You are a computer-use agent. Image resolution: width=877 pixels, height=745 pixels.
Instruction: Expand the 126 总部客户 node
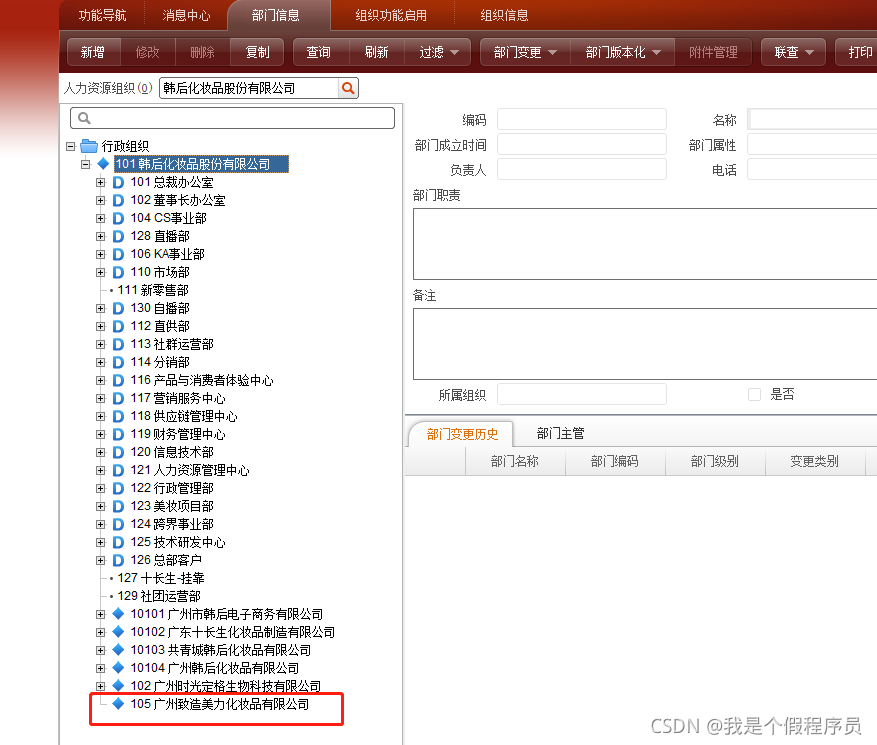(101, 560)
